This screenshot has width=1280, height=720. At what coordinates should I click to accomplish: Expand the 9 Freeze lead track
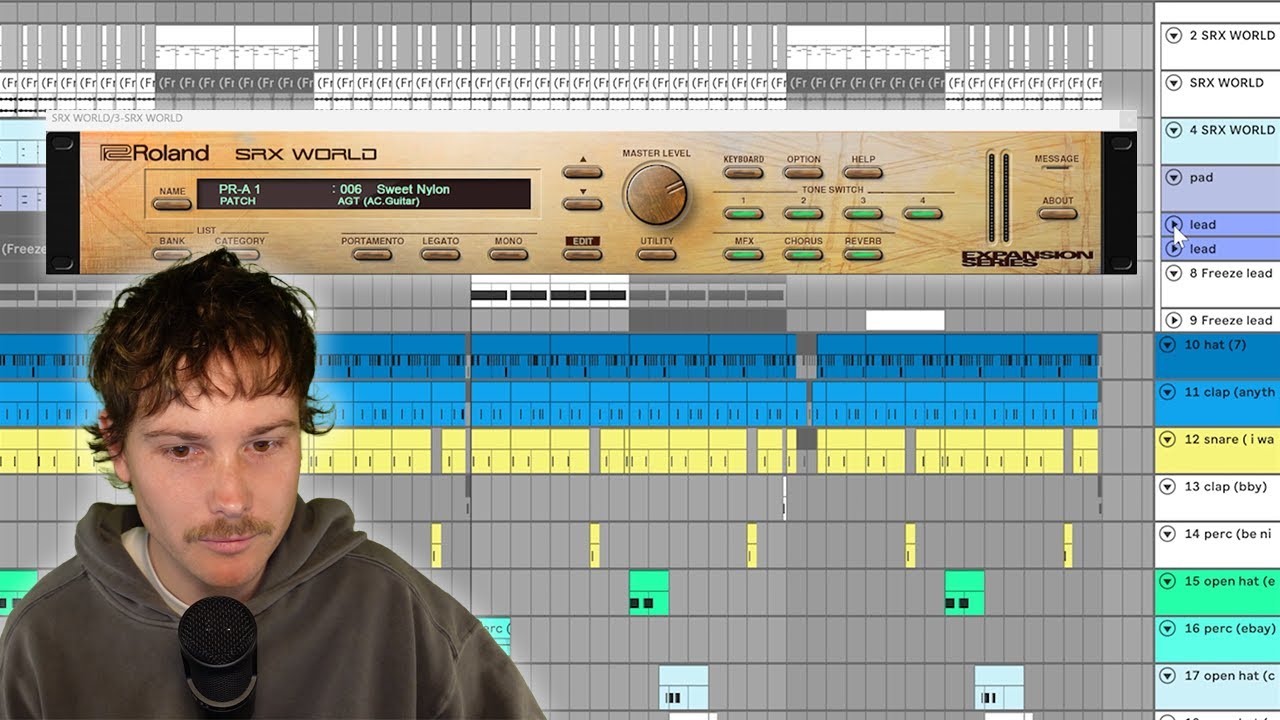point(1174,321)
